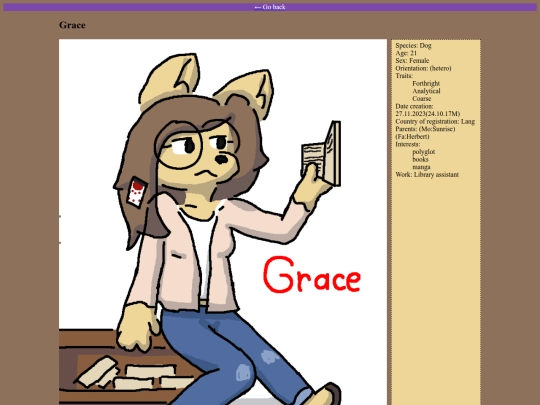The image size is (540, 405).
Task: Select the 'Species: Dog' line
Action: (413, 45)
